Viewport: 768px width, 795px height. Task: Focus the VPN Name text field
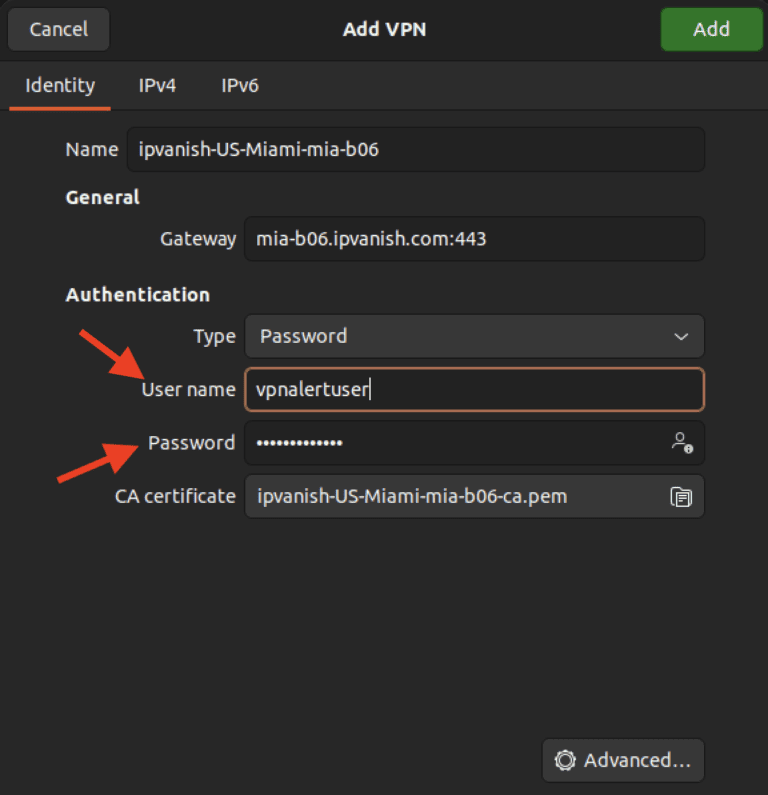(415, 150)
